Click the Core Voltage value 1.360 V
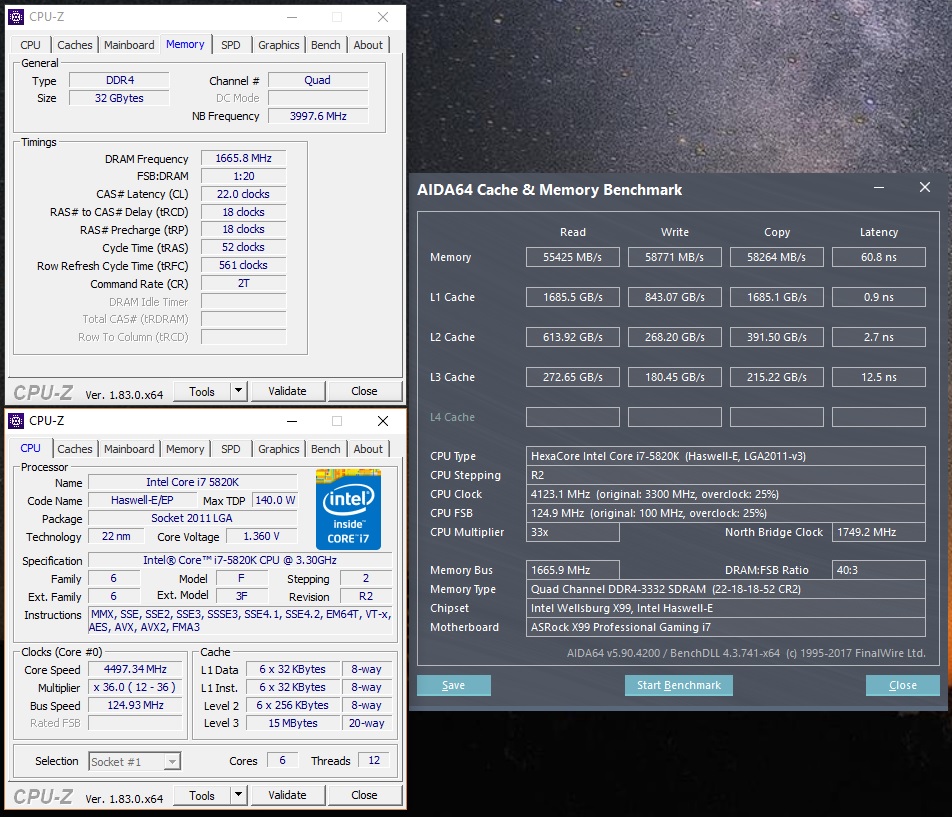 tap(262, 536)
